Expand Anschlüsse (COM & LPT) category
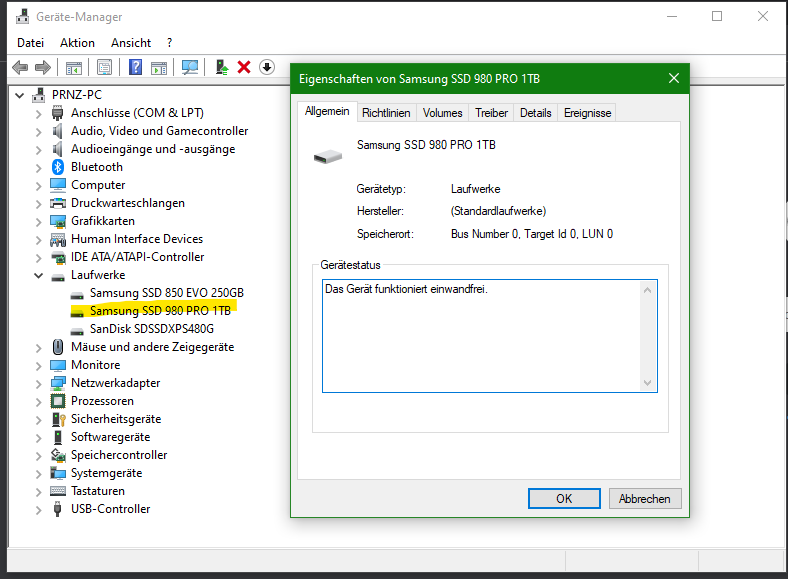Viewport: 788px width, 579px height. (38, 114)
